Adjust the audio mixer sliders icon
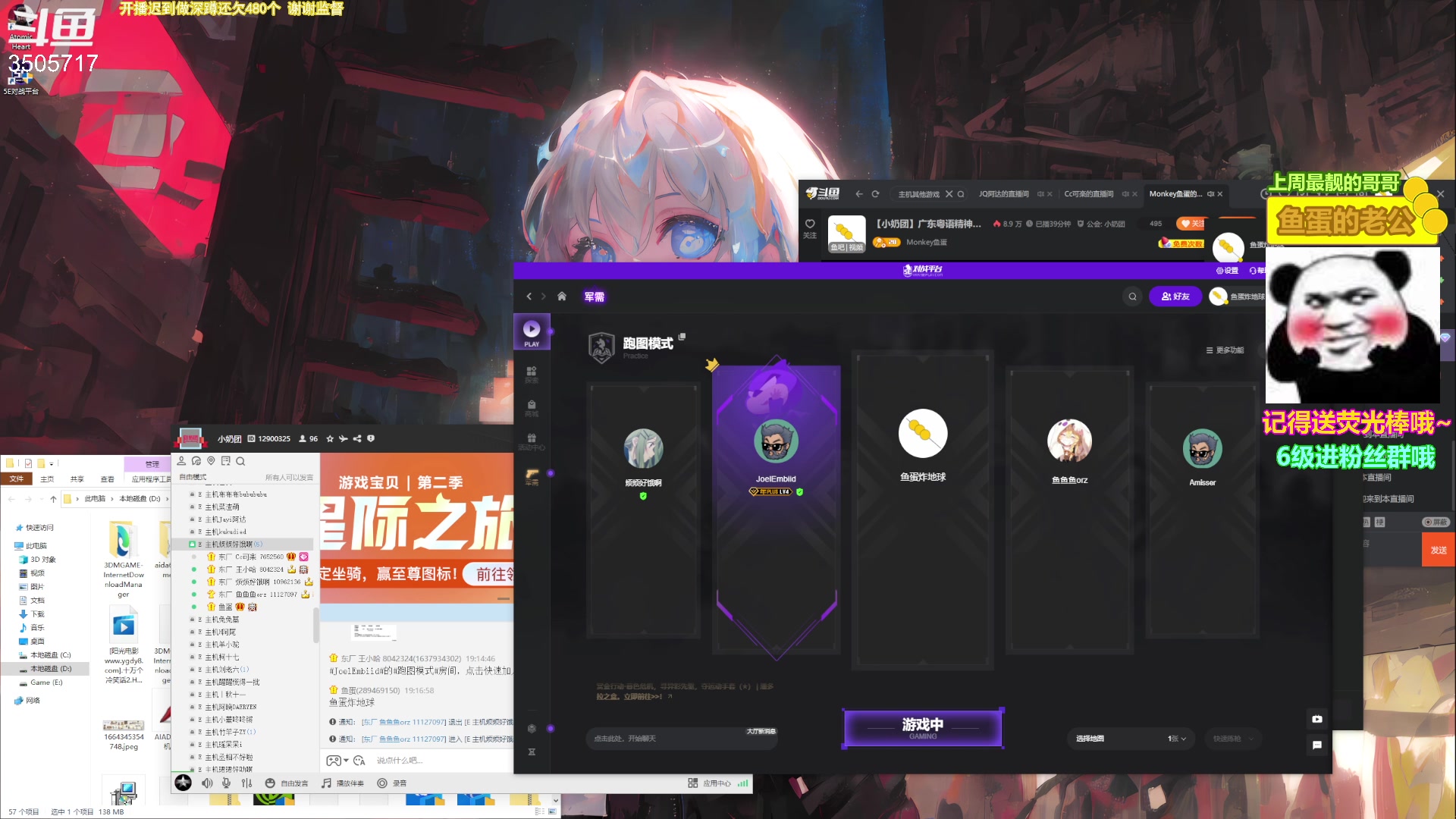The width and height of the screenshot is (1456, 819). [246, 783]
